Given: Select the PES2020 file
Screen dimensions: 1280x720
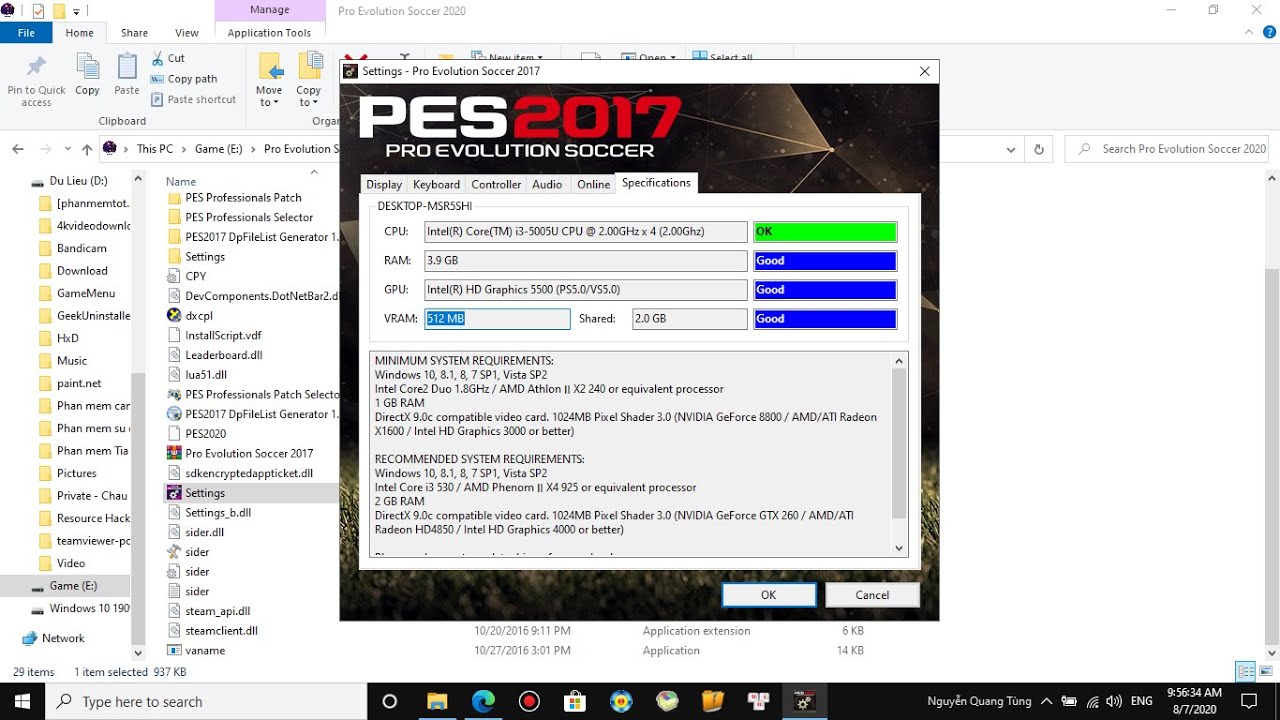Looking at the screenshot, I should click(x=205, y=434).
